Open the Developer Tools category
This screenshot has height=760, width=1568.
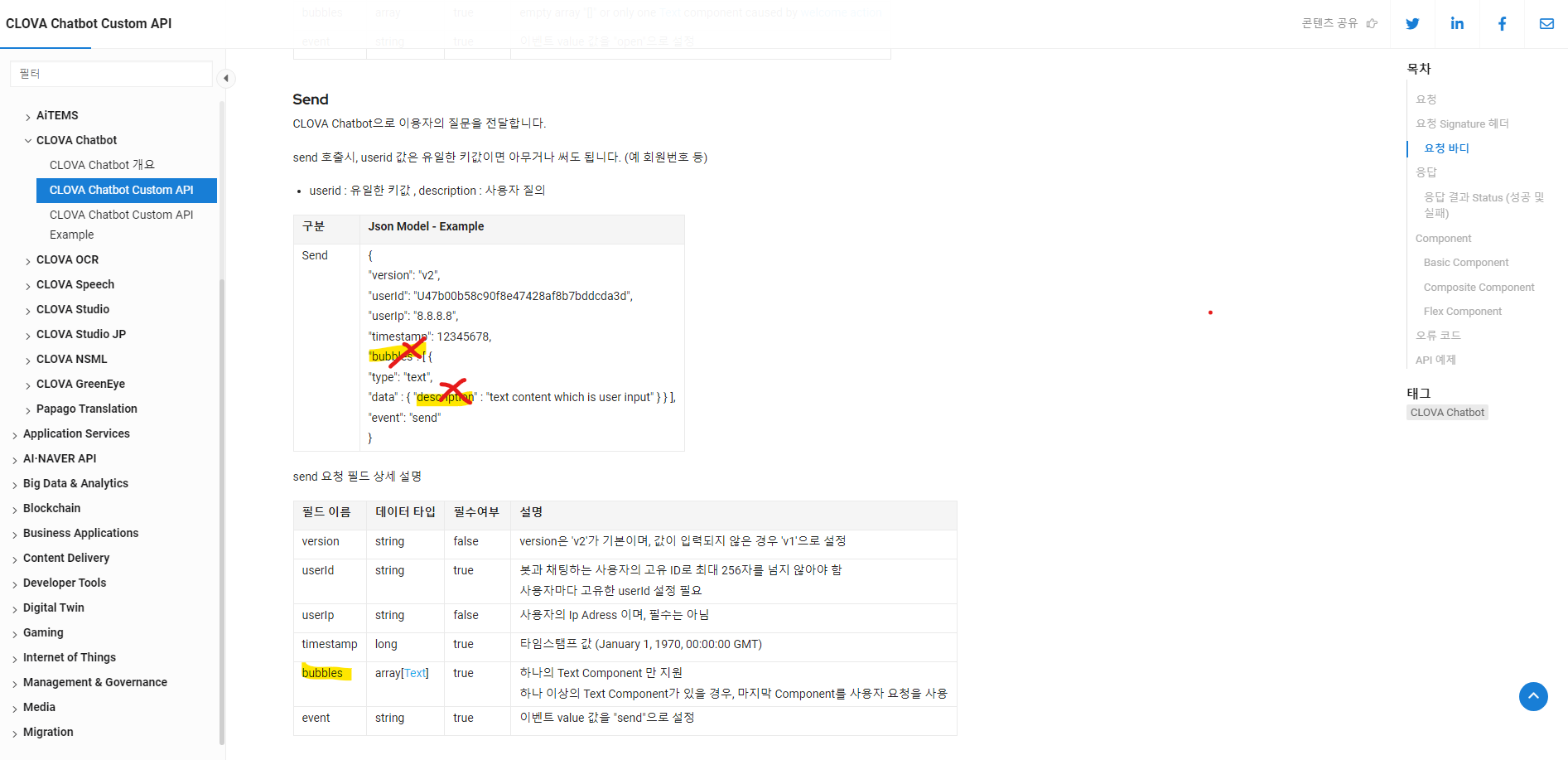coord(65,583)
